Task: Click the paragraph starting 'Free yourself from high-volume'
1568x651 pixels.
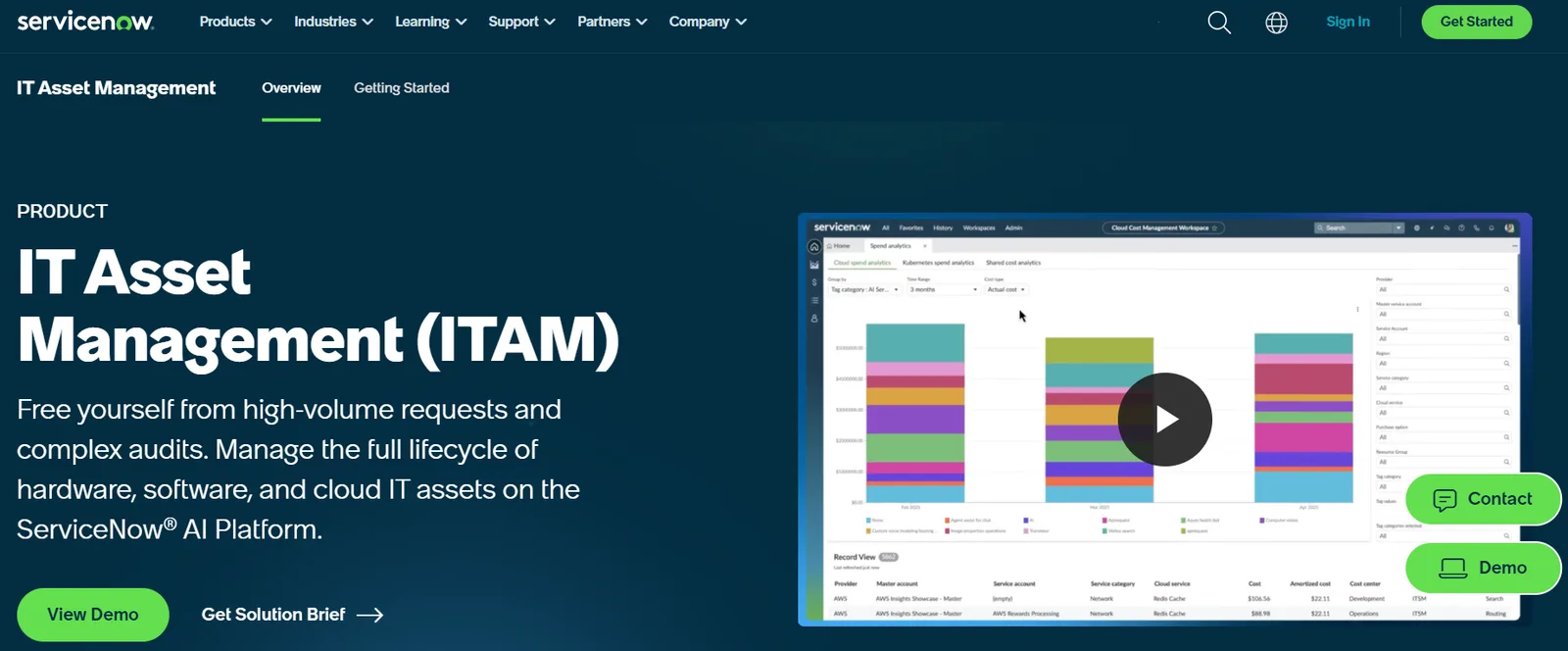Action: click(x=299, y=469)
